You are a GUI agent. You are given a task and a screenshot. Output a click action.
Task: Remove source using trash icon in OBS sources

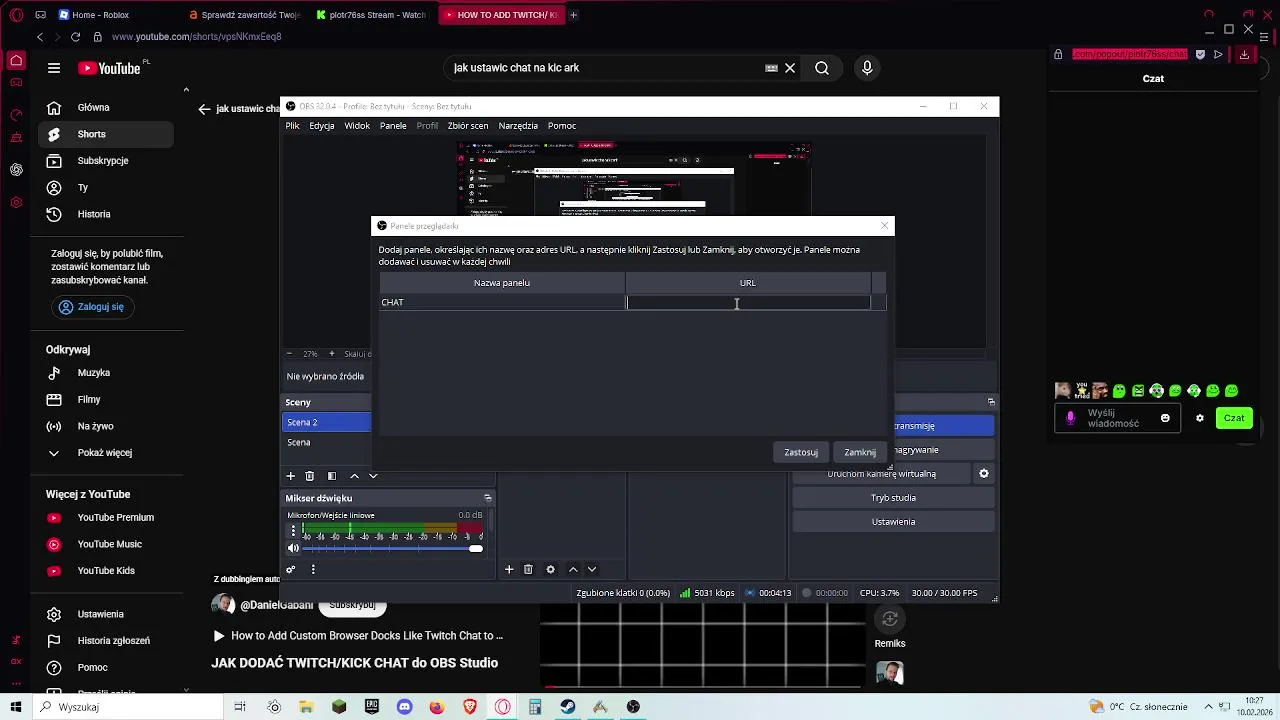pos(528,569)
